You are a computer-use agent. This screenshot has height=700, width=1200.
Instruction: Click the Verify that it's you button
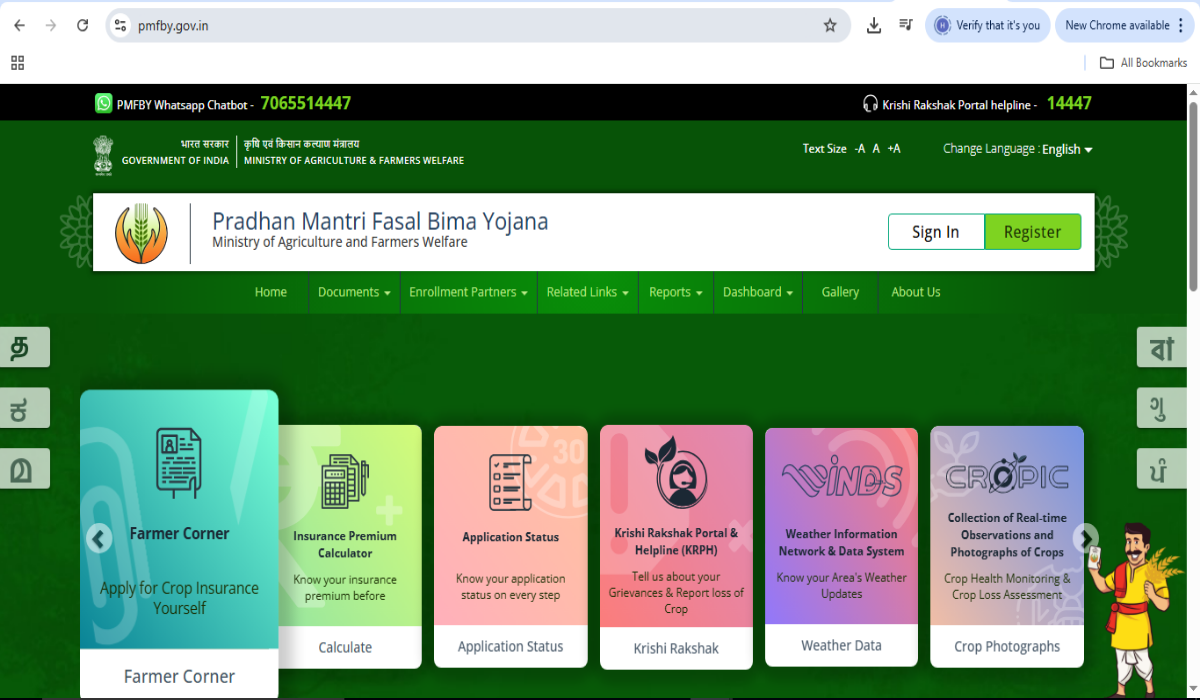(987, 25)
